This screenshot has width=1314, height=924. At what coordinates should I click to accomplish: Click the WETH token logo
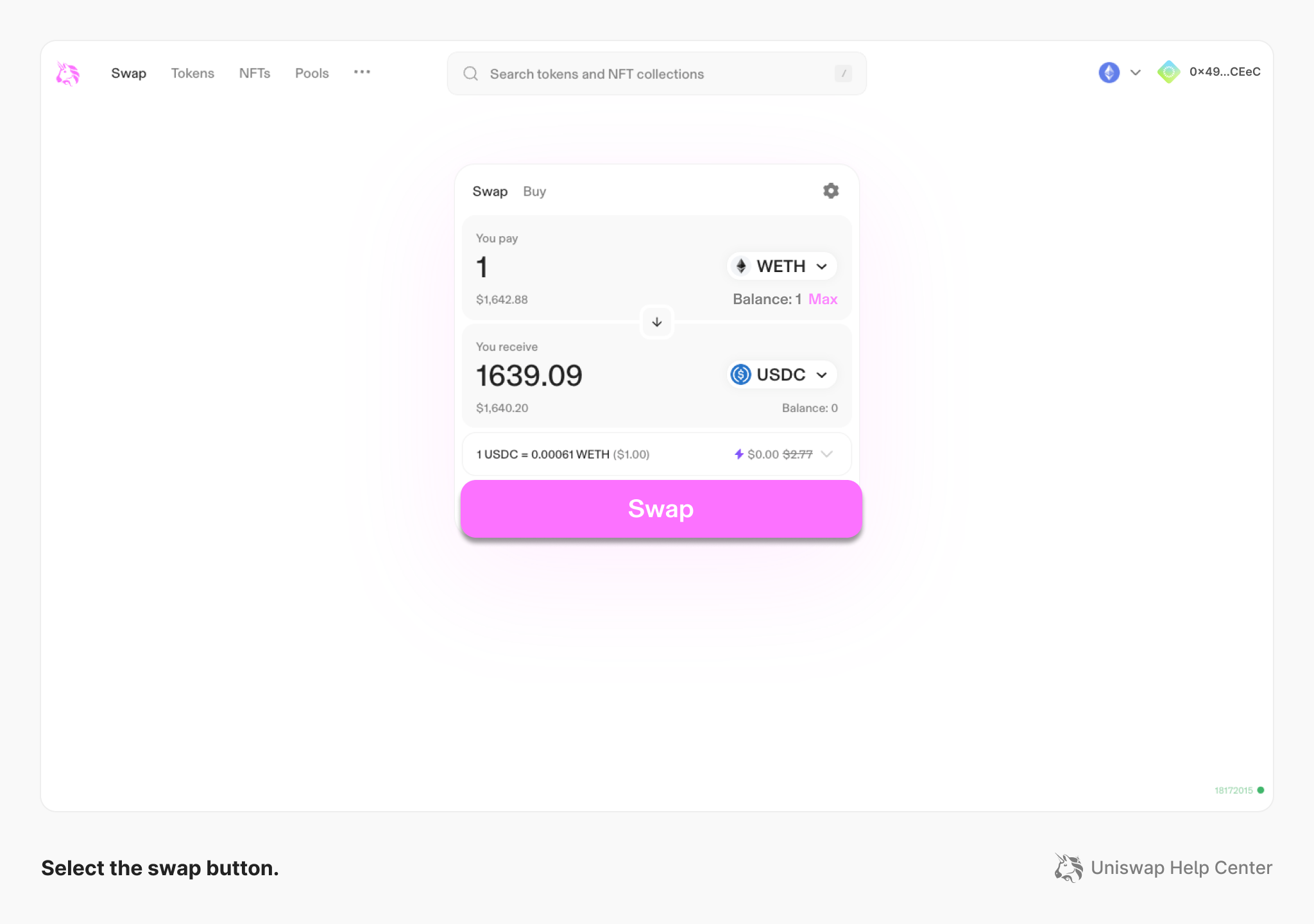pyautogui.click(x=741, y=266)
